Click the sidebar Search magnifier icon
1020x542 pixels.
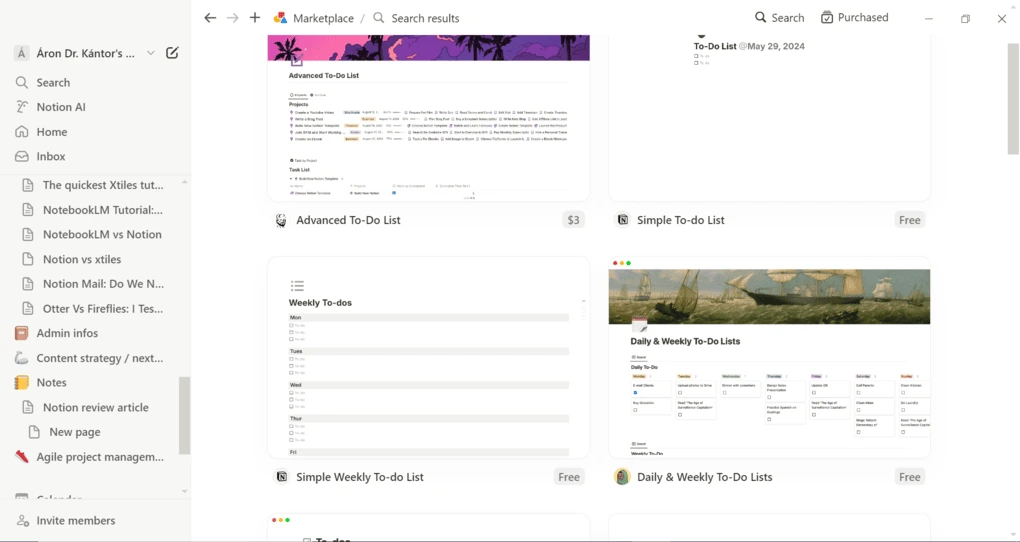coord(22,83)
